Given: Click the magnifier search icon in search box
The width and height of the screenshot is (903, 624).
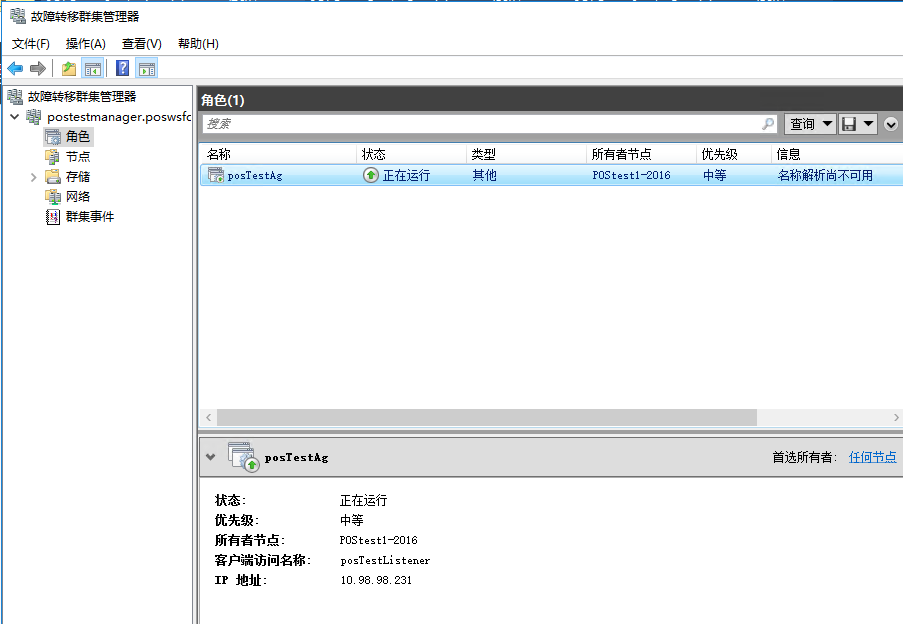Looking at the screenshot, I should pyautogui.click(x=768, y=124).
